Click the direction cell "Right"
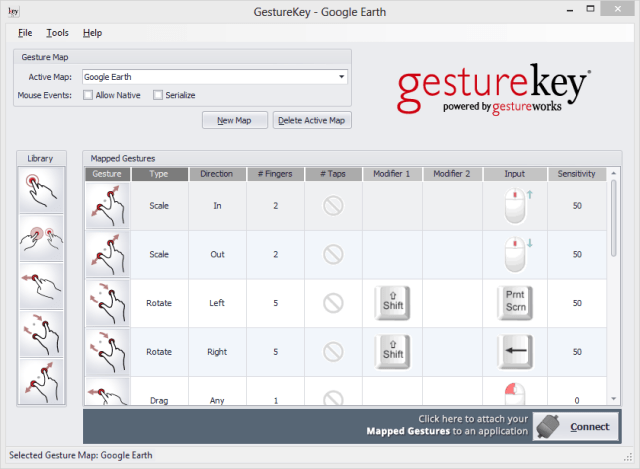This screenshot has width=640, height=469. pyautogui.click(x=217, y=352)
